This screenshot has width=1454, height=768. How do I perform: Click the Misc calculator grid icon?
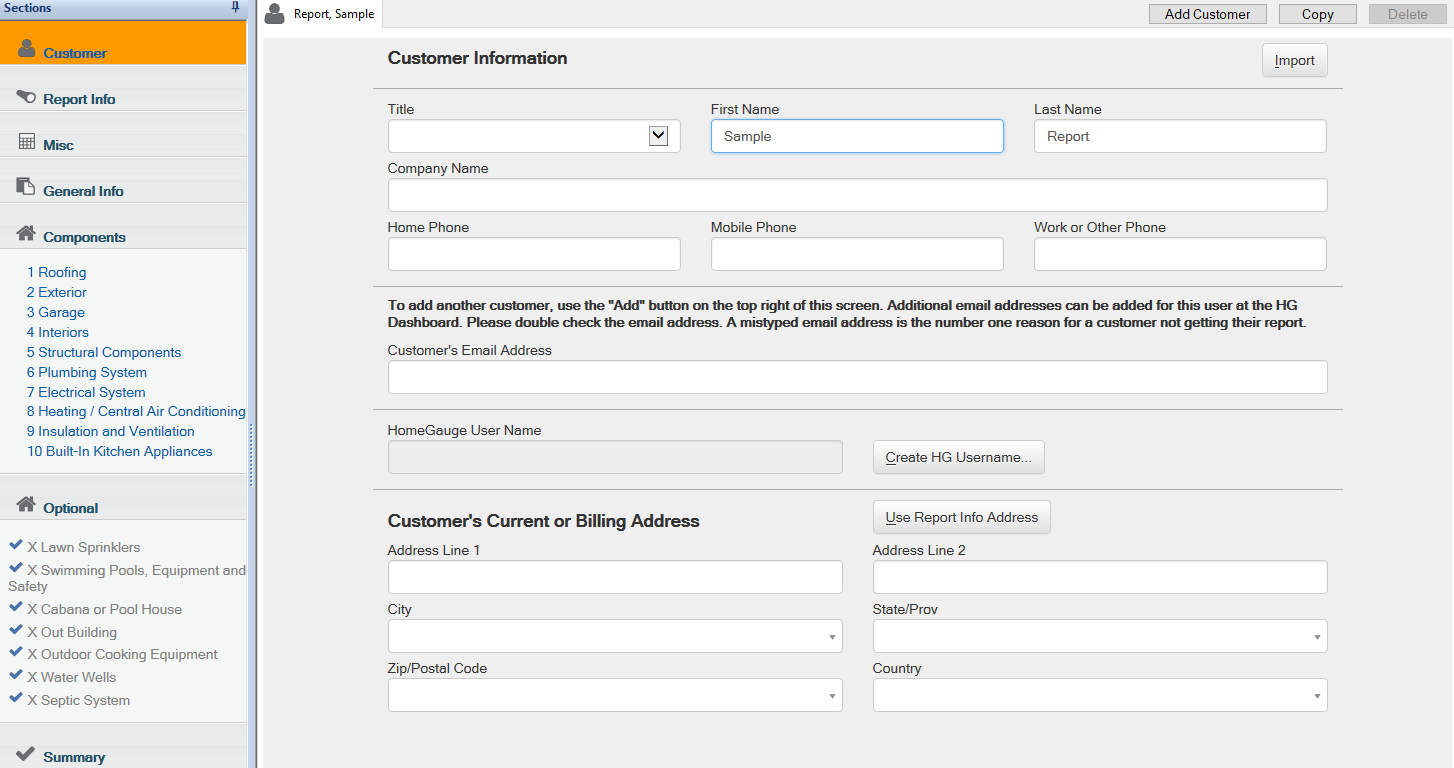[27, 143]
